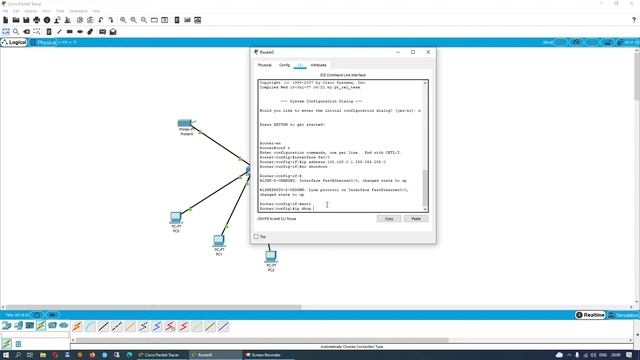Click the CLI terminal scrollbar up arrow

425,83
